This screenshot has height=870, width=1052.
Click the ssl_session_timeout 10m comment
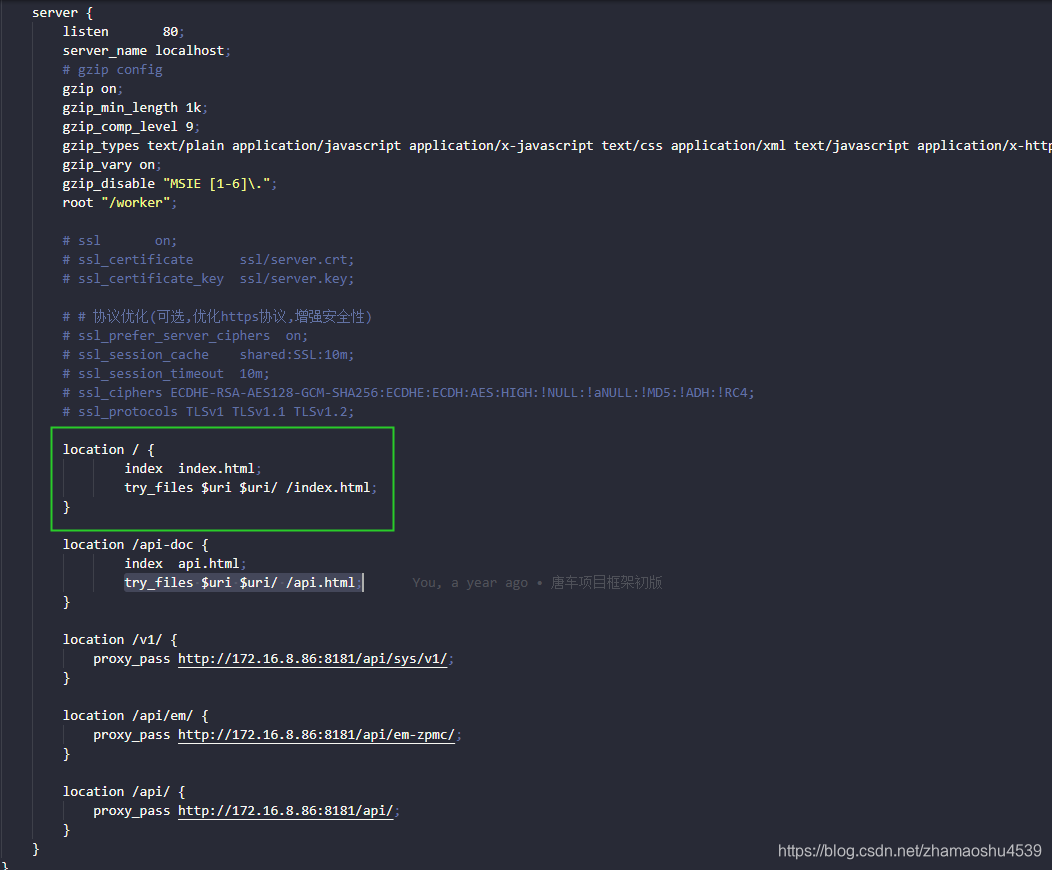(x=166, y=374)
